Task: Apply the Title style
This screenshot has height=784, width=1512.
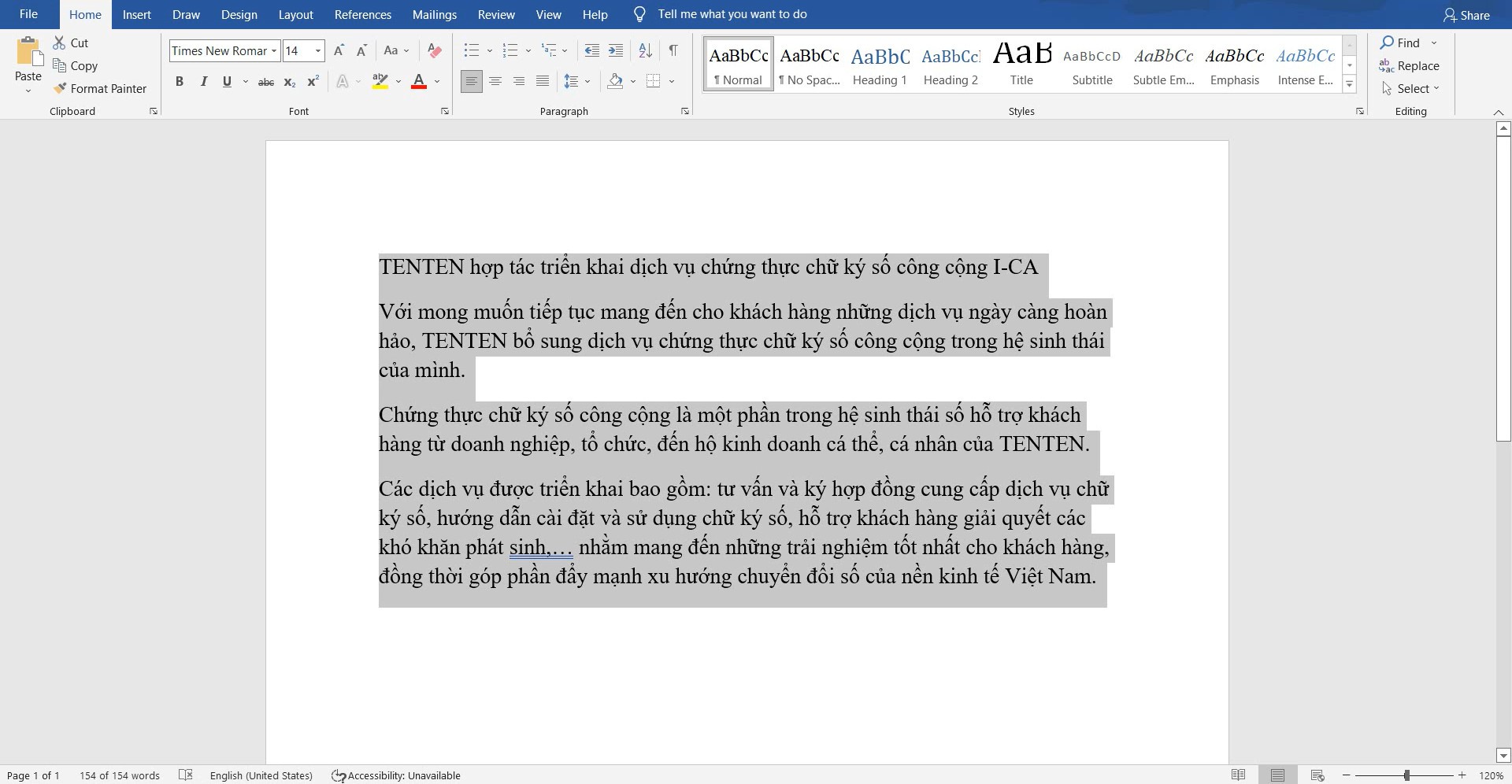Action: (x=1022, y=64)
